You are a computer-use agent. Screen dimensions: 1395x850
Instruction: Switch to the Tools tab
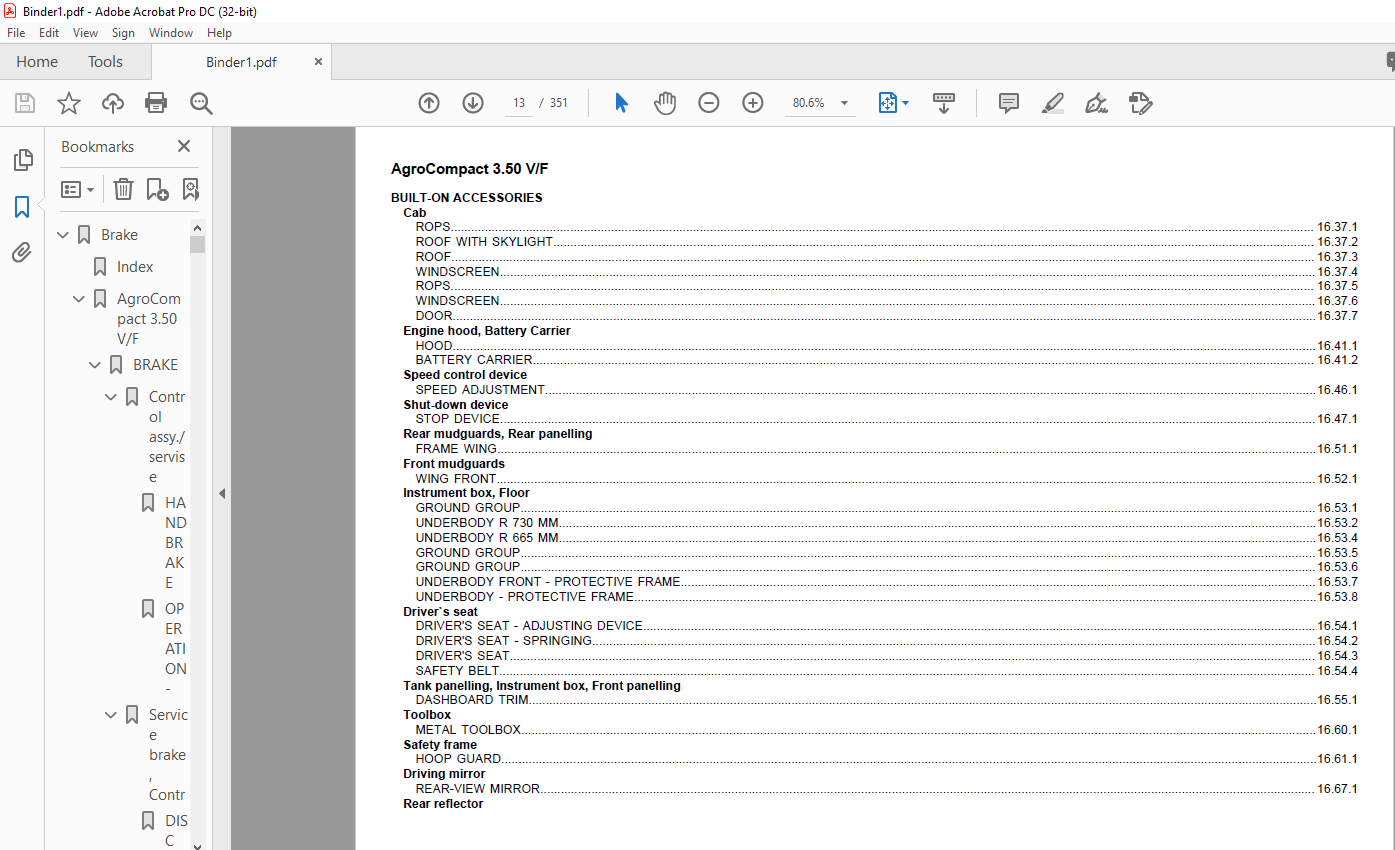coord(105,62)
